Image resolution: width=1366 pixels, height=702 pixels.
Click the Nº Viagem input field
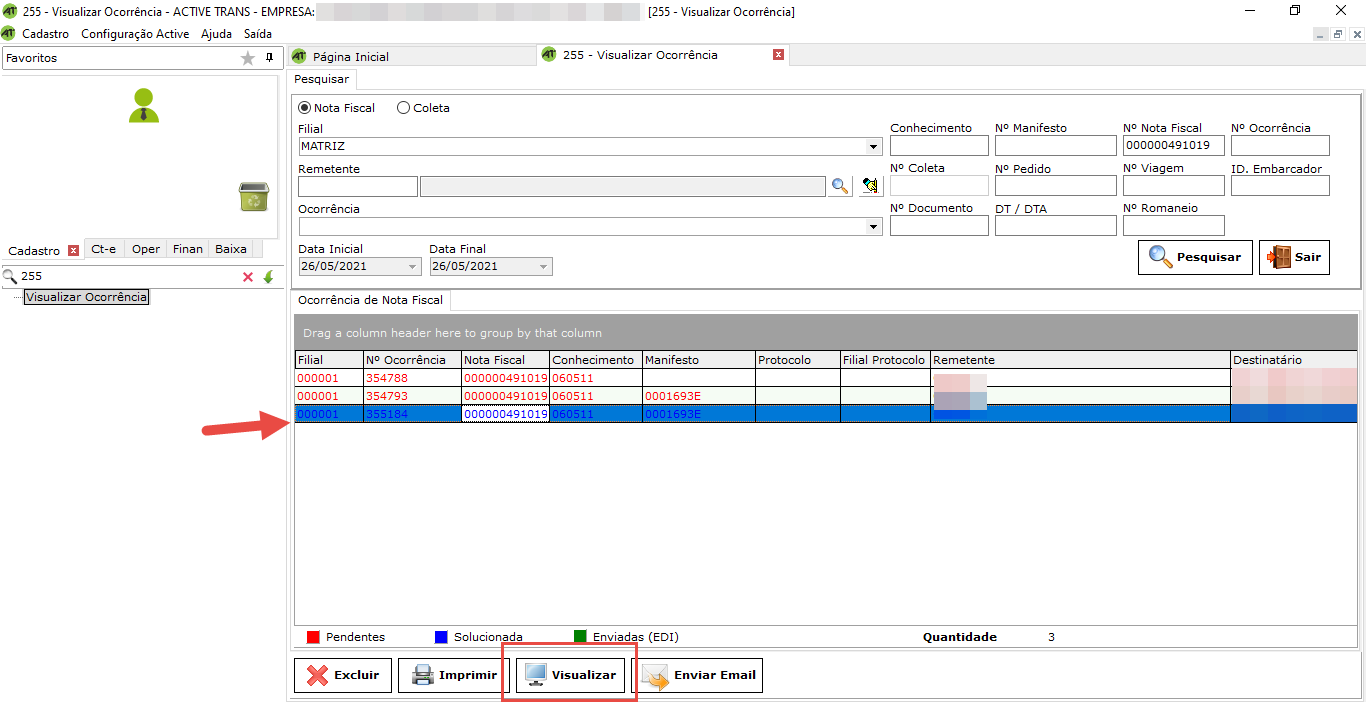[1173, 185]
